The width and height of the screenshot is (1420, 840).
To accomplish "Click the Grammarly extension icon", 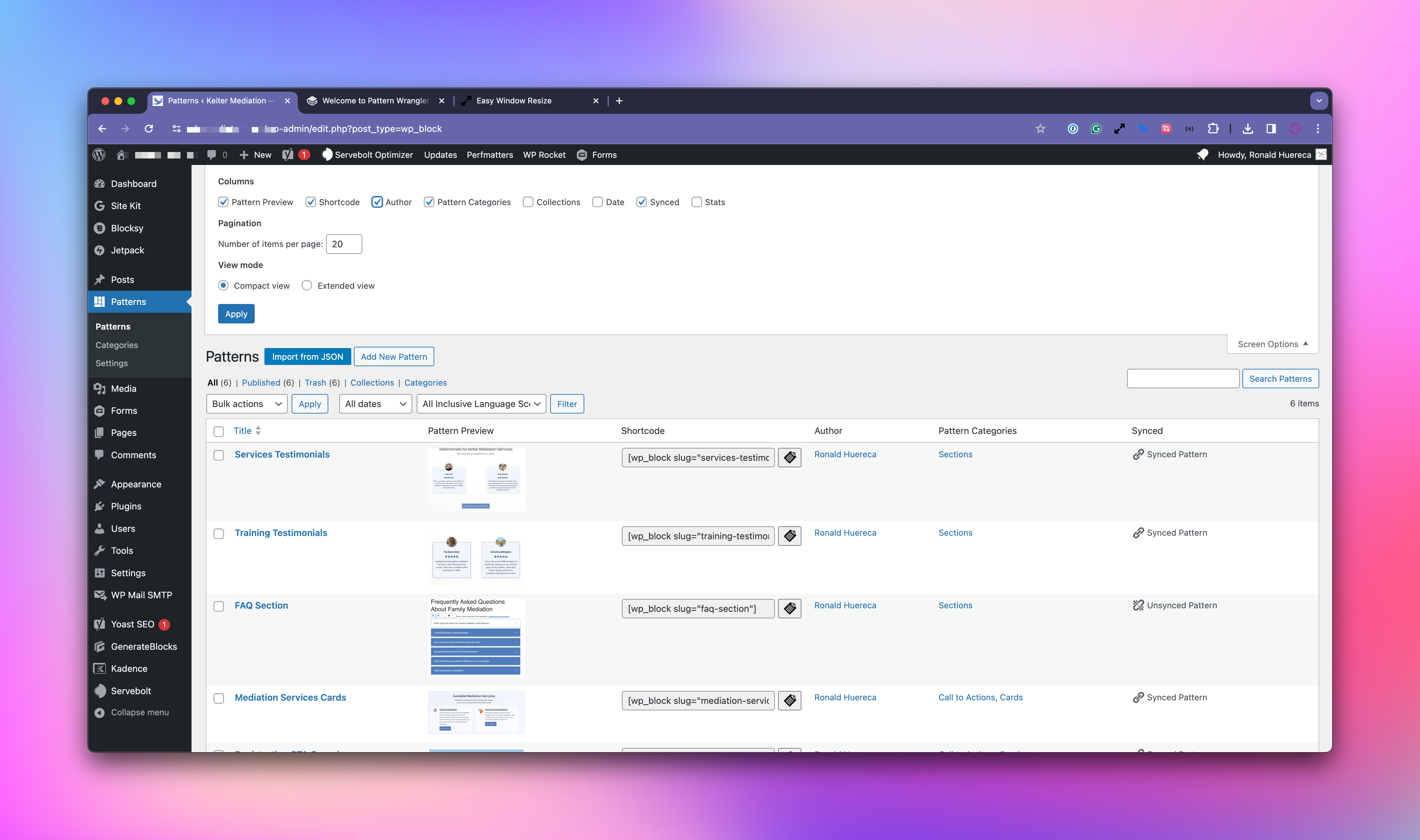I will pyautogui.click(x=1096, y=128).
